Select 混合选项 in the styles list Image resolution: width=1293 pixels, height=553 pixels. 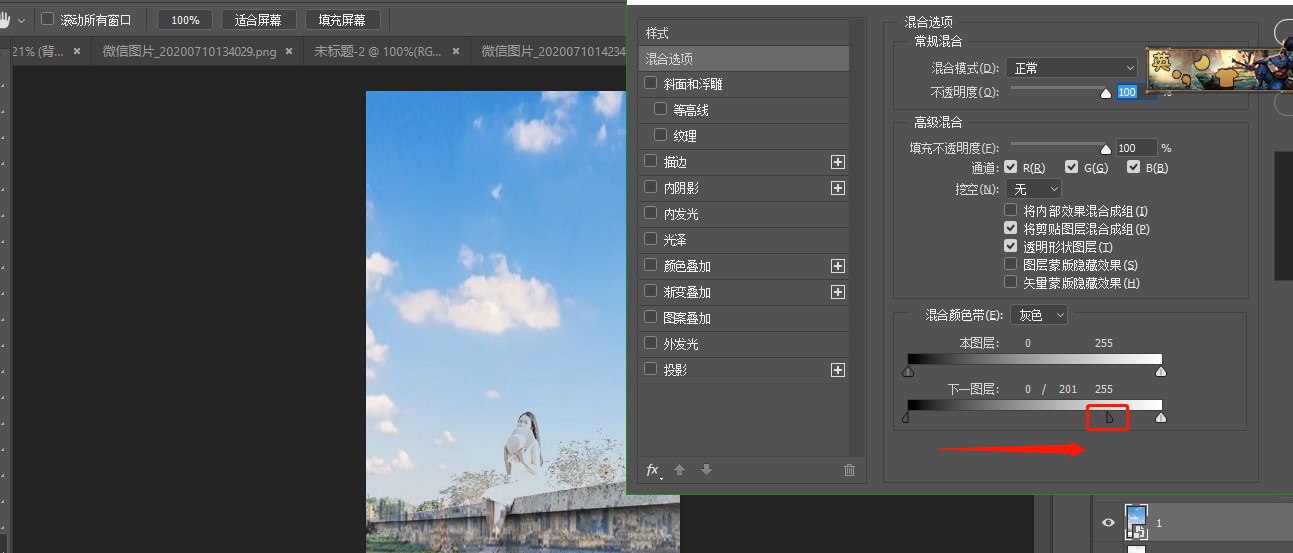coord(743,59)
